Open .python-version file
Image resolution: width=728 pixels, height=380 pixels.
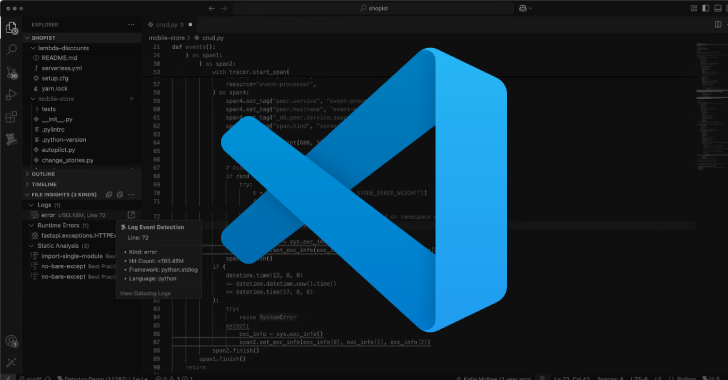tap(82, 140)
